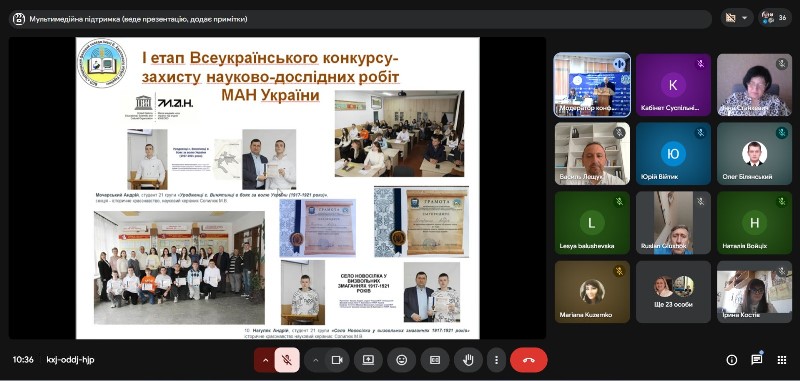Show the 36 participants list

click(776, 18)
